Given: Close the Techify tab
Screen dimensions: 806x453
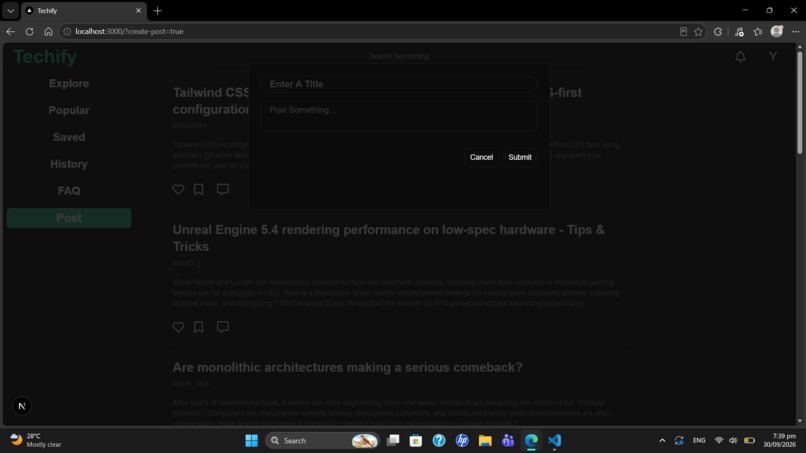Looking at the screenshot, I should tap(138, 10).
